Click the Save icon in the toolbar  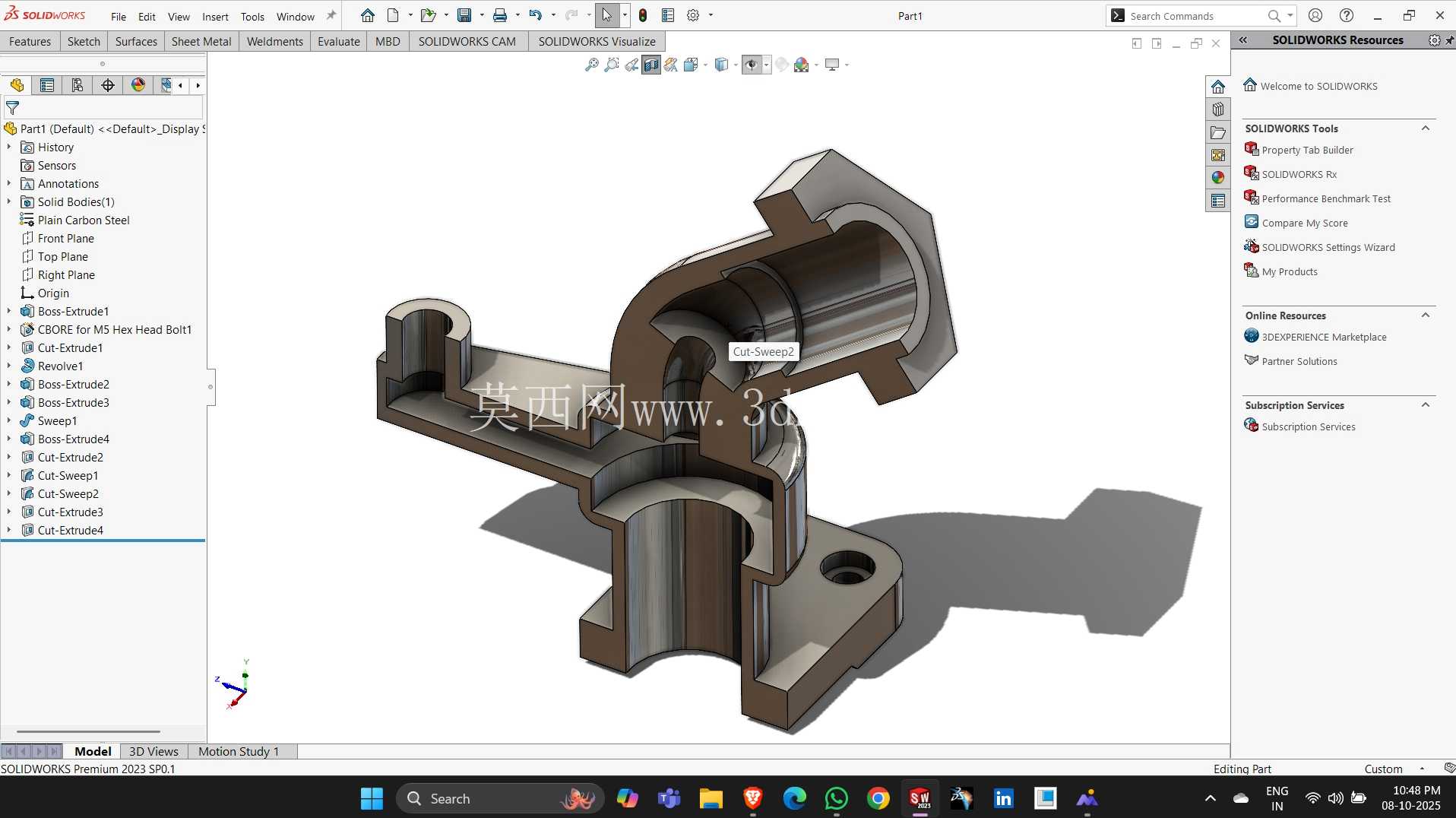pos(464,15)
